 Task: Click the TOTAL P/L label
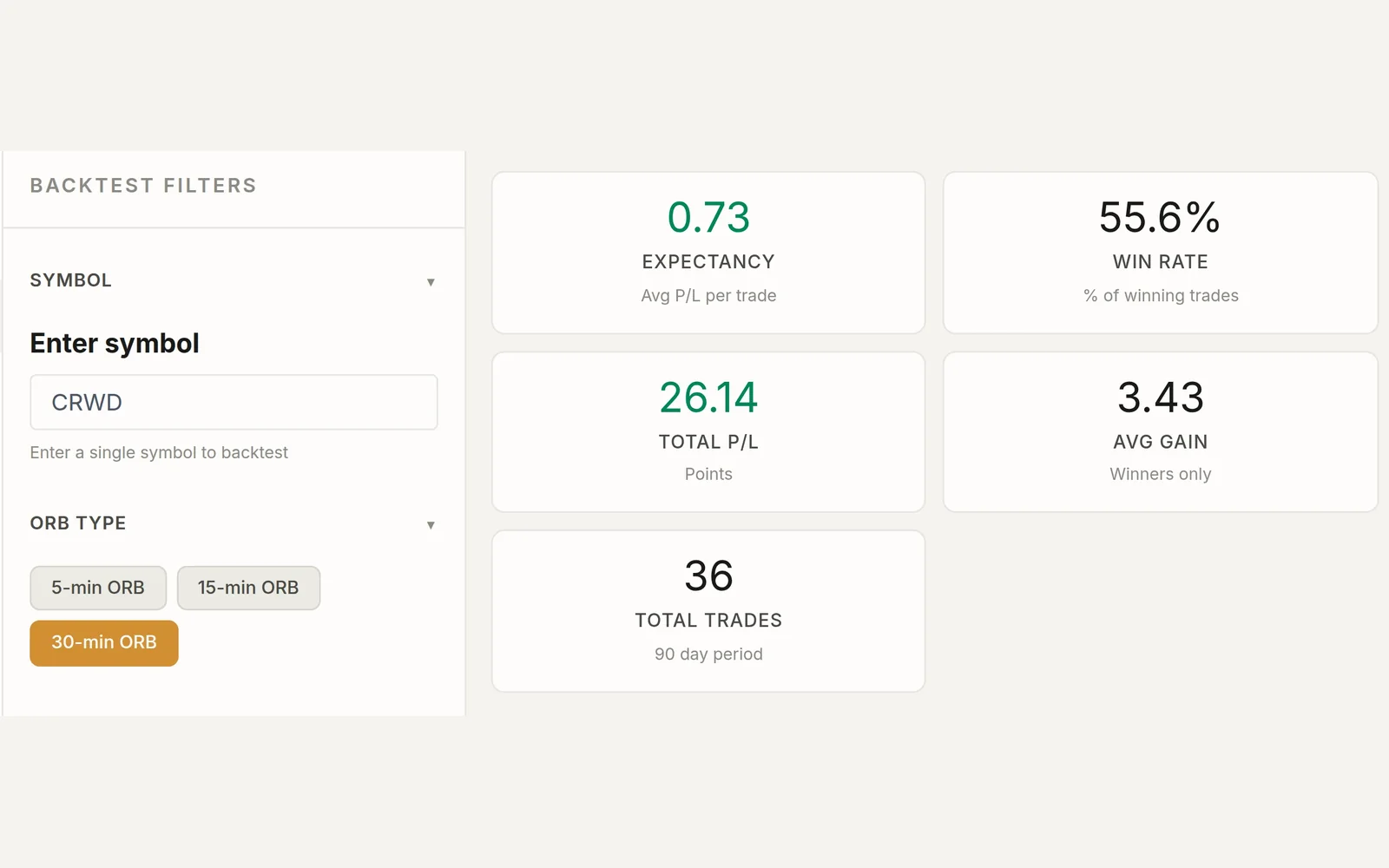708,442
